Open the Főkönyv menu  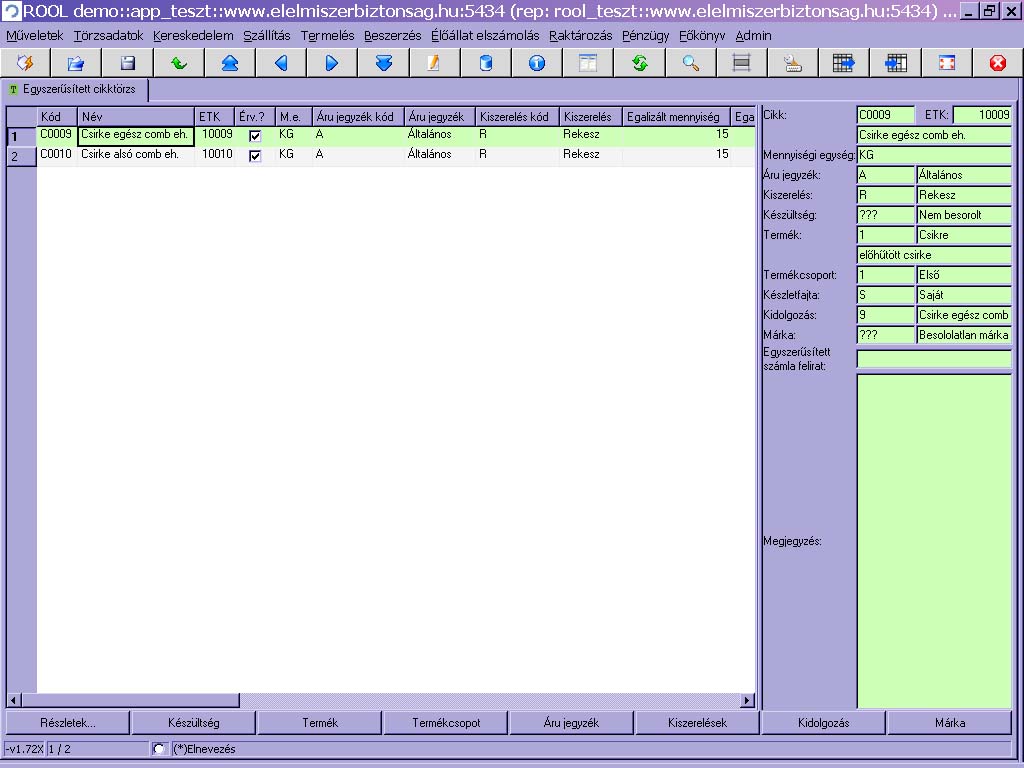pyautogui.click(x=702, y=36)
